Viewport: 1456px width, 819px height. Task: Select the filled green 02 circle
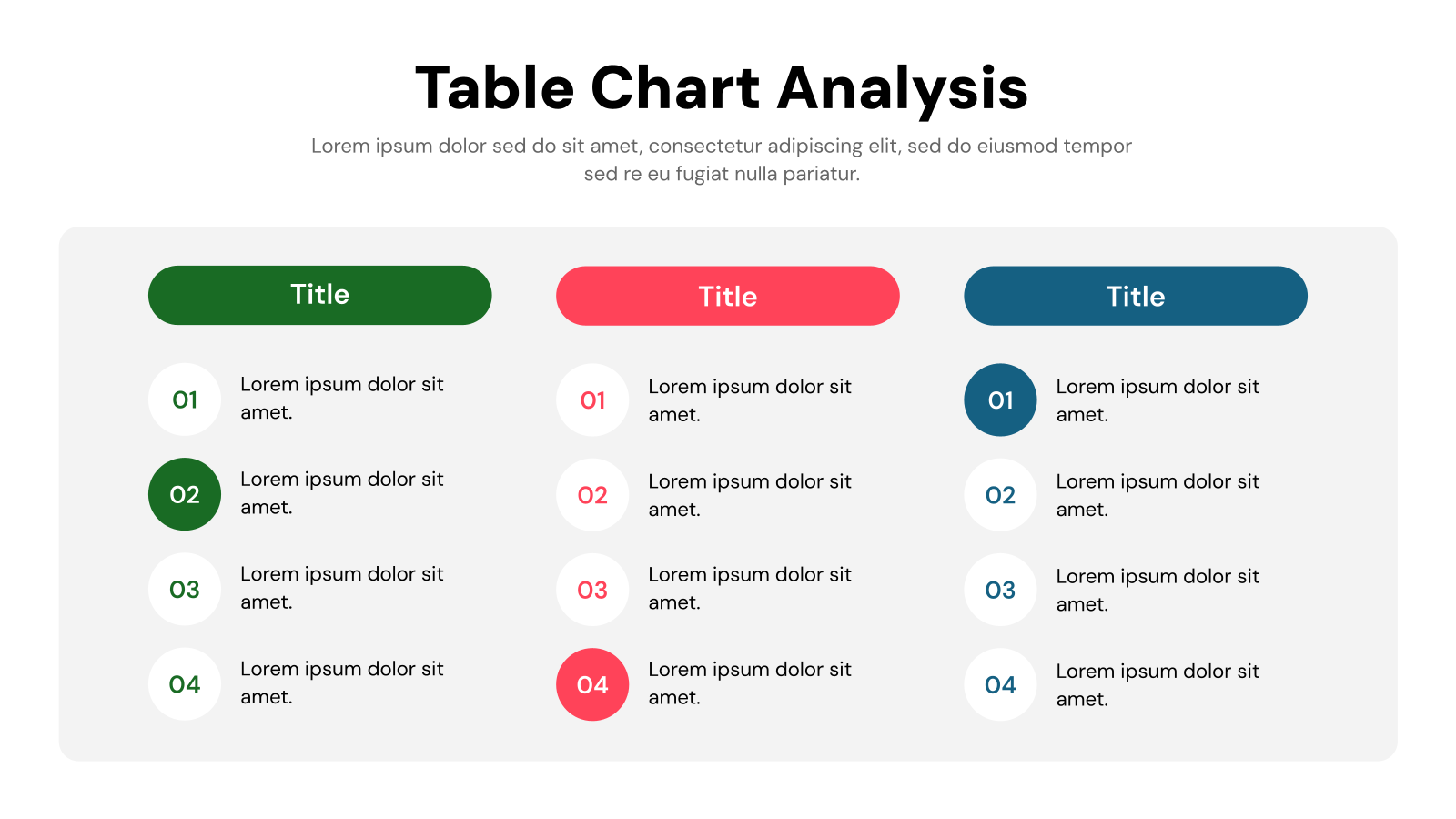(185, 494)
